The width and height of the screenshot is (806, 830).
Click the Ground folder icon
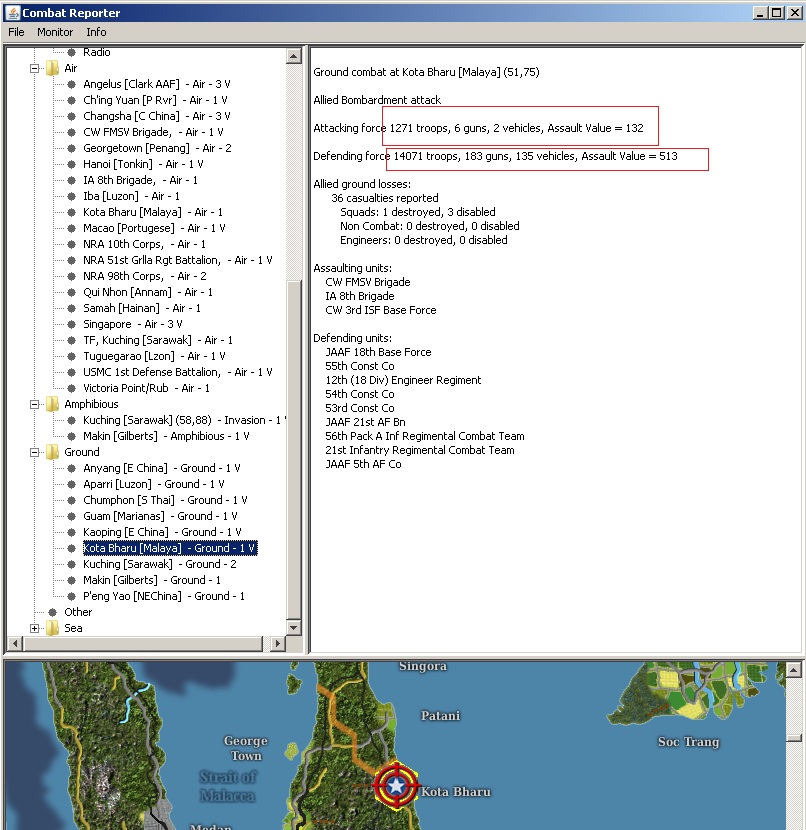coord(52,452)
